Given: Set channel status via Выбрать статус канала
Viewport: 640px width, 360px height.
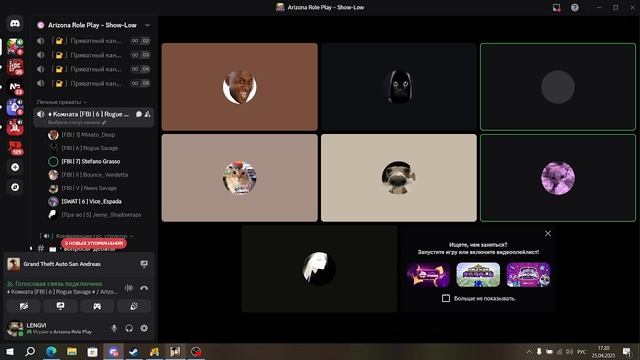Looking at the screenshot, I should (77, 122).
